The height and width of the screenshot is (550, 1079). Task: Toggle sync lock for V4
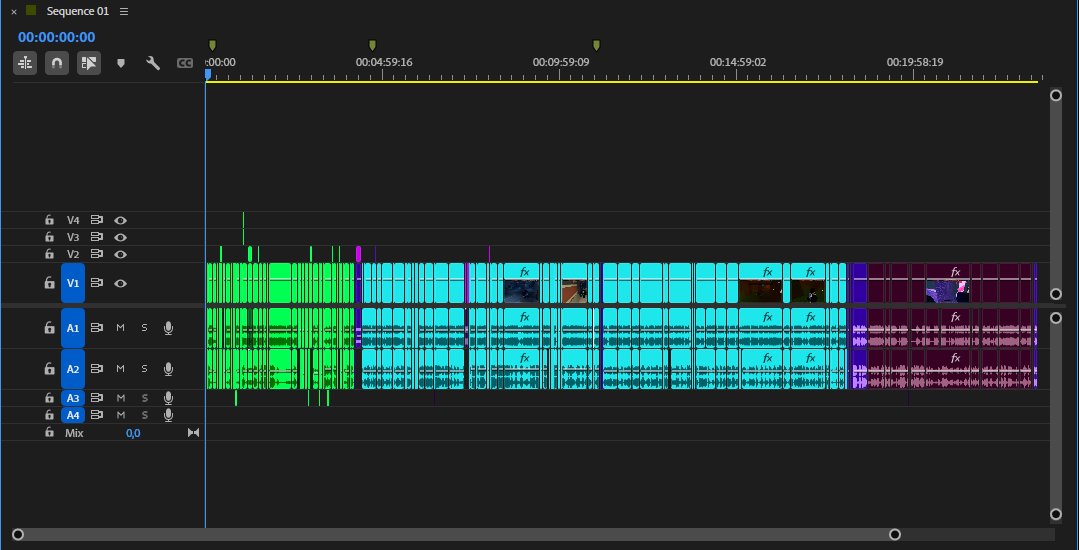96,220
